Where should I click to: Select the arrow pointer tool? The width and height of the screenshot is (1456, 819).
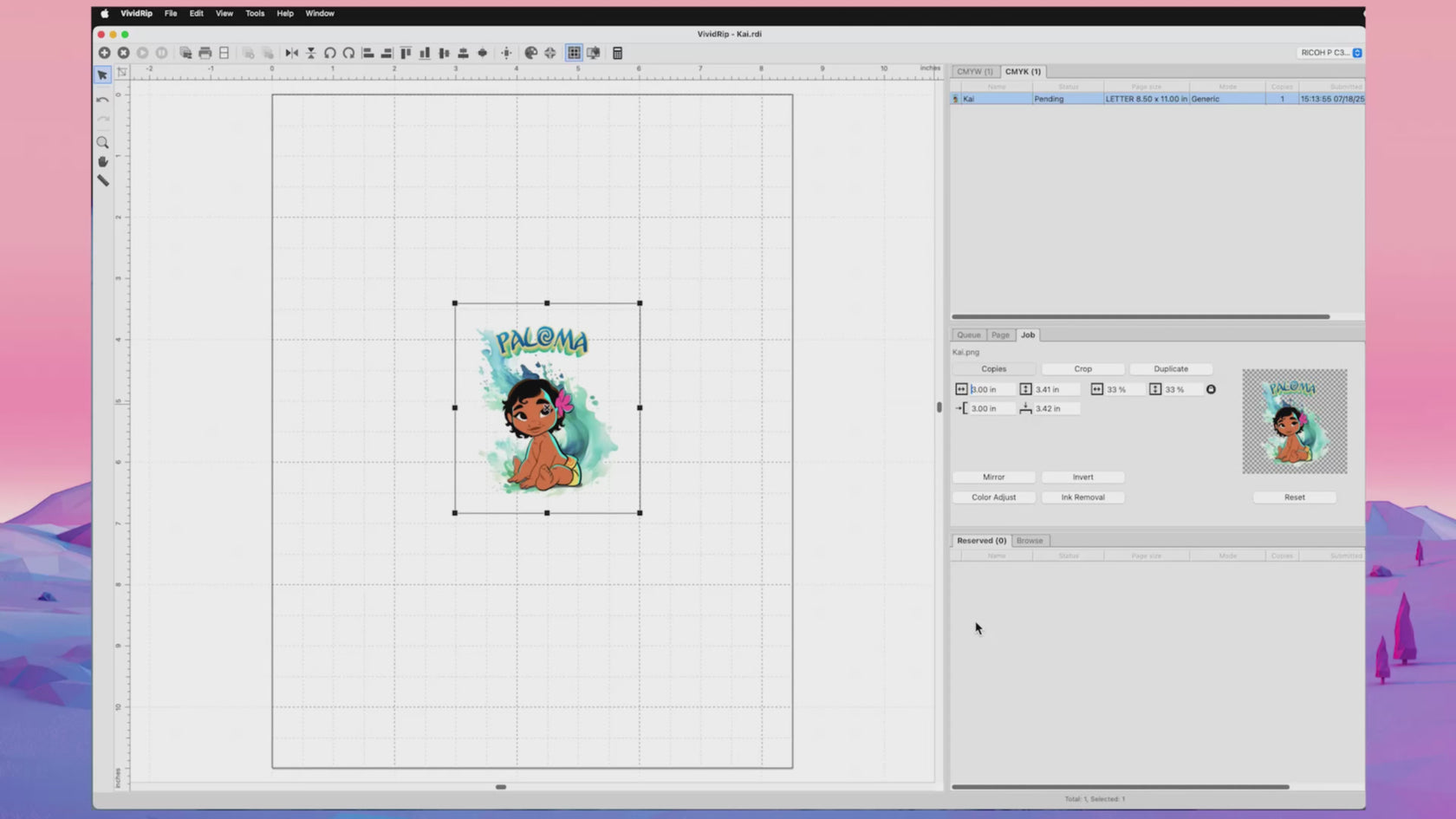(x=102, y=75)
